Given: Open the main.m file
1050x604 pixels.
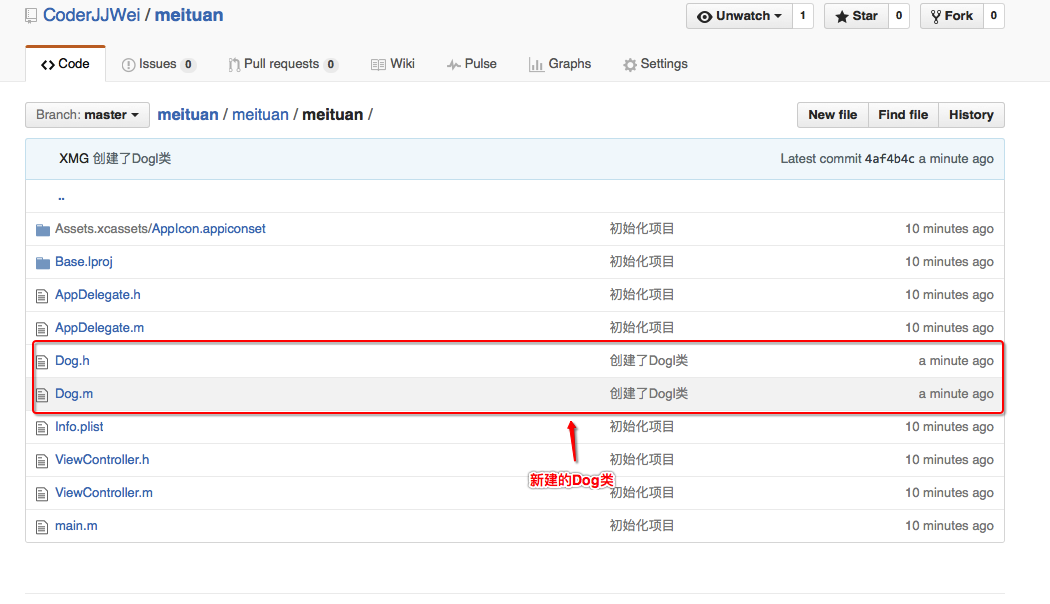Looking at the screenshot, I should click(76, 526).
